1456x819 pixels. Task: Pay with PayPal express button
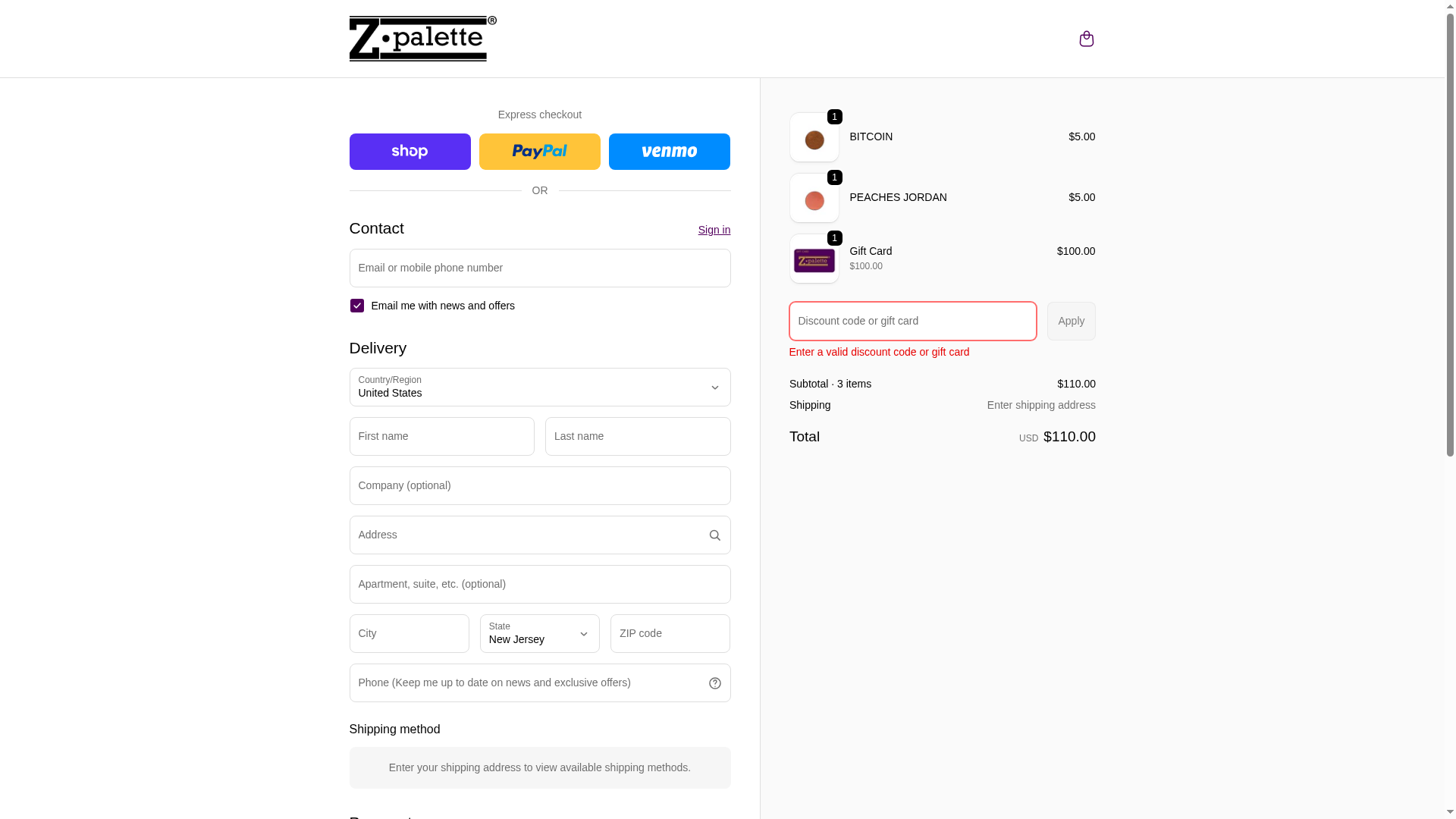539,152
